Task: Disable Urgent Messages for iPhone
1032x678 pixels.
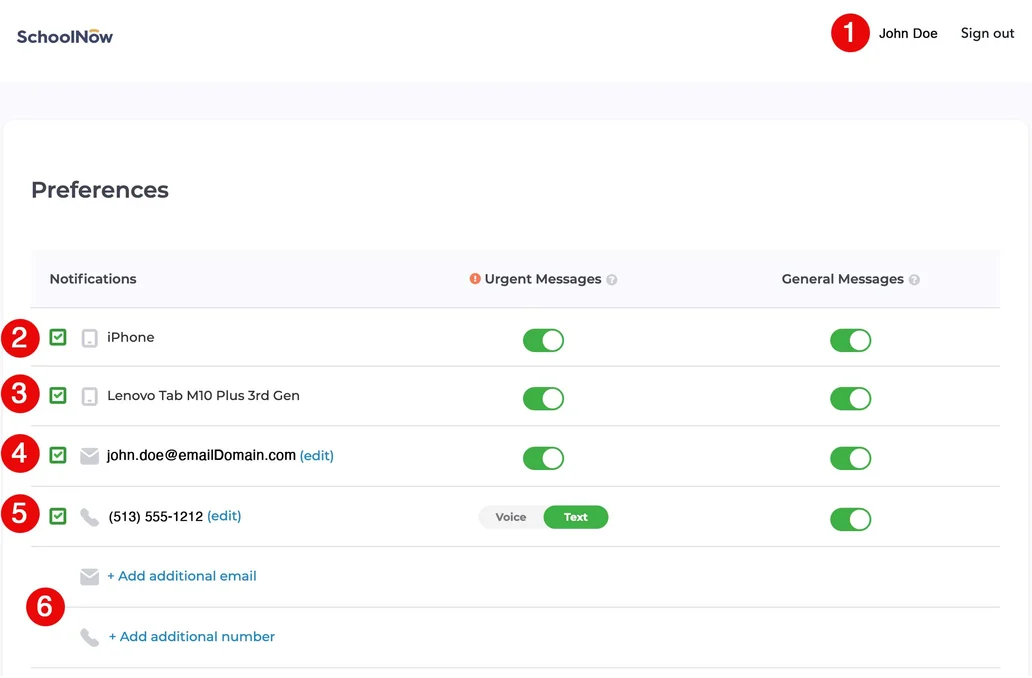Action: (x=543, y=341)
